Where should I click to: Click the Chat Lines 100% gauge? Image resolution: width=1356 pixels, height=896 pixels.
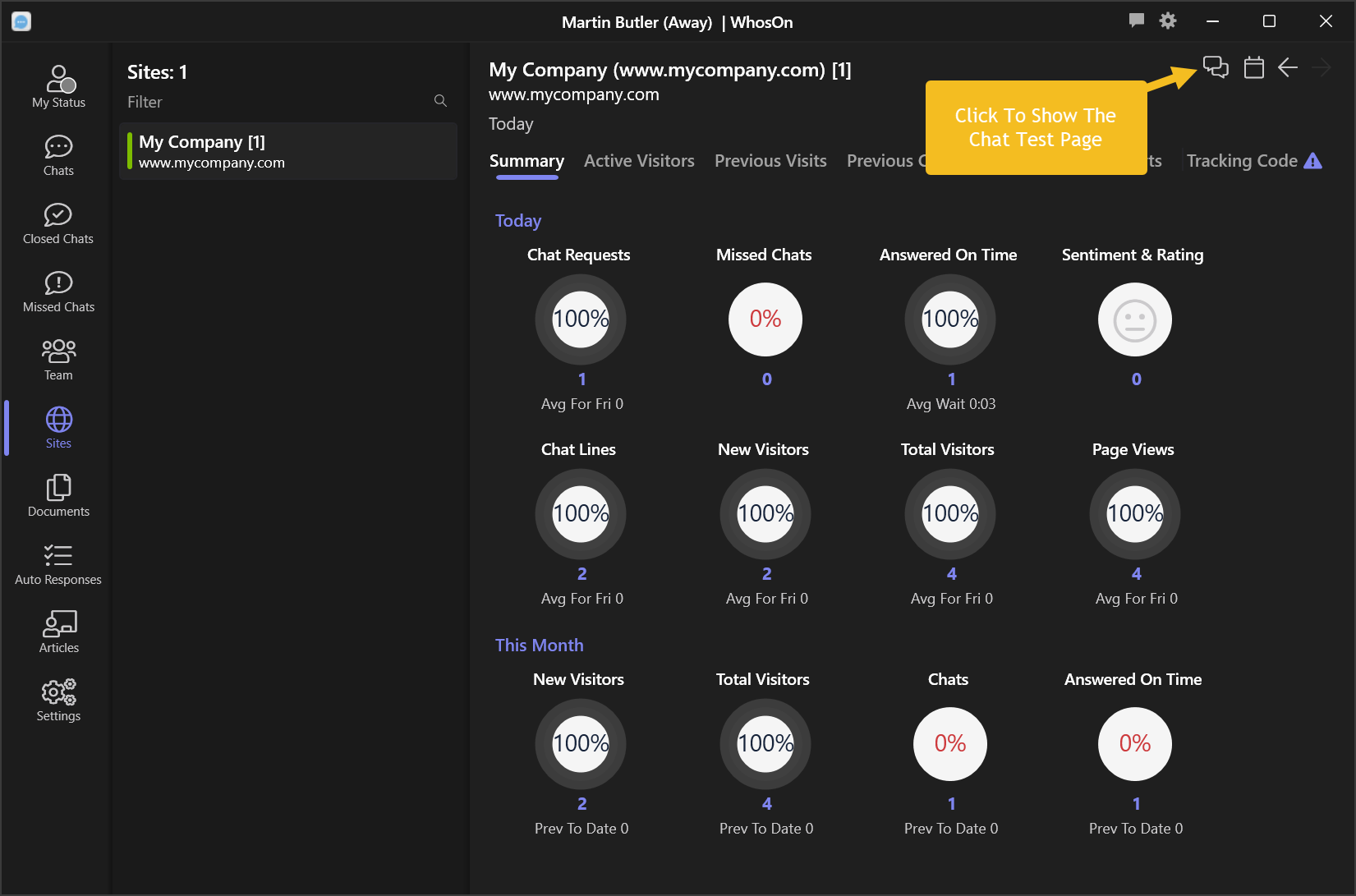(x=581, y=514)
